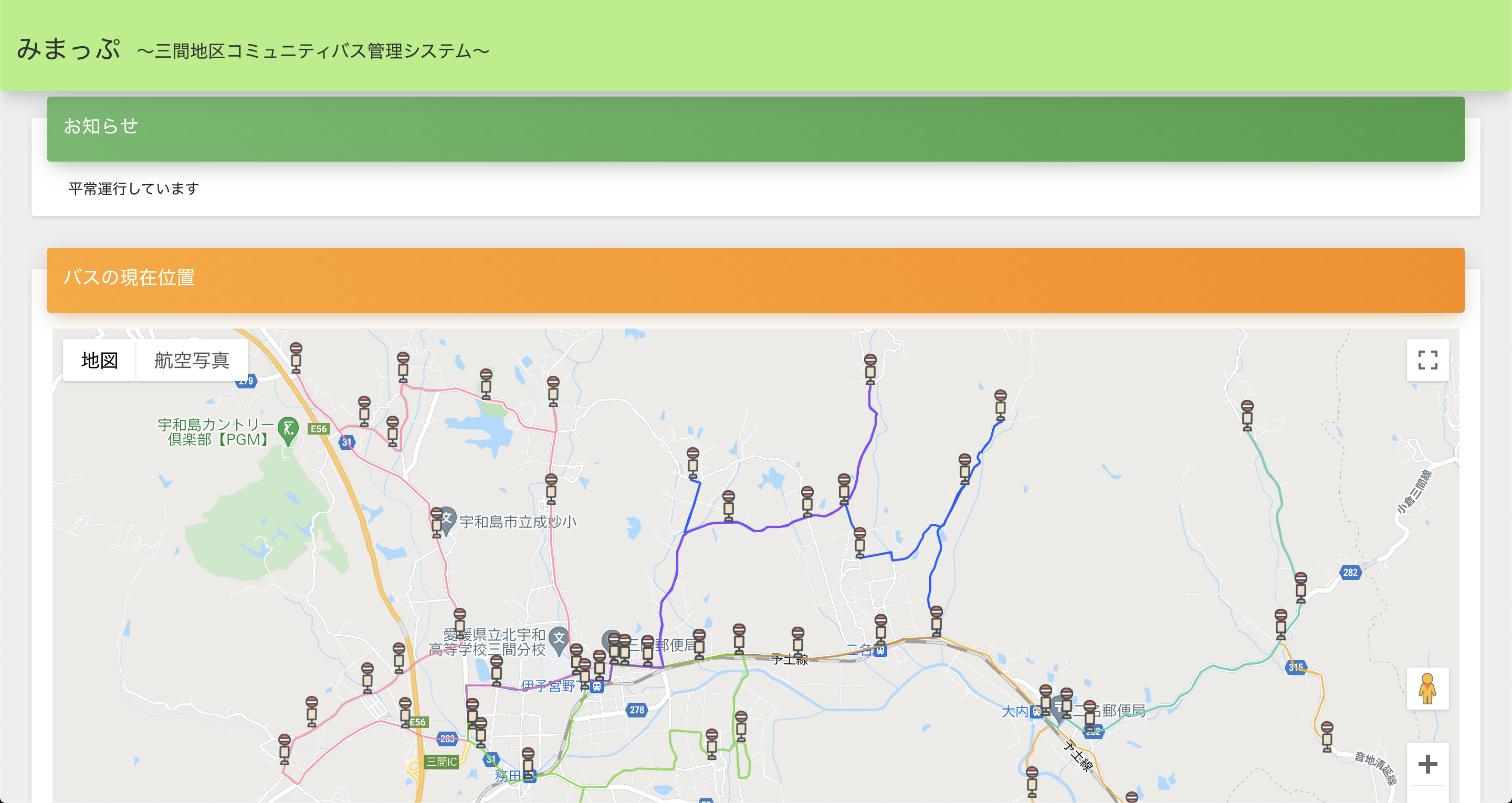This screenshot has height=803, width=1512.
Task: Click the みまっぷ site title
Action: [69, 49]
